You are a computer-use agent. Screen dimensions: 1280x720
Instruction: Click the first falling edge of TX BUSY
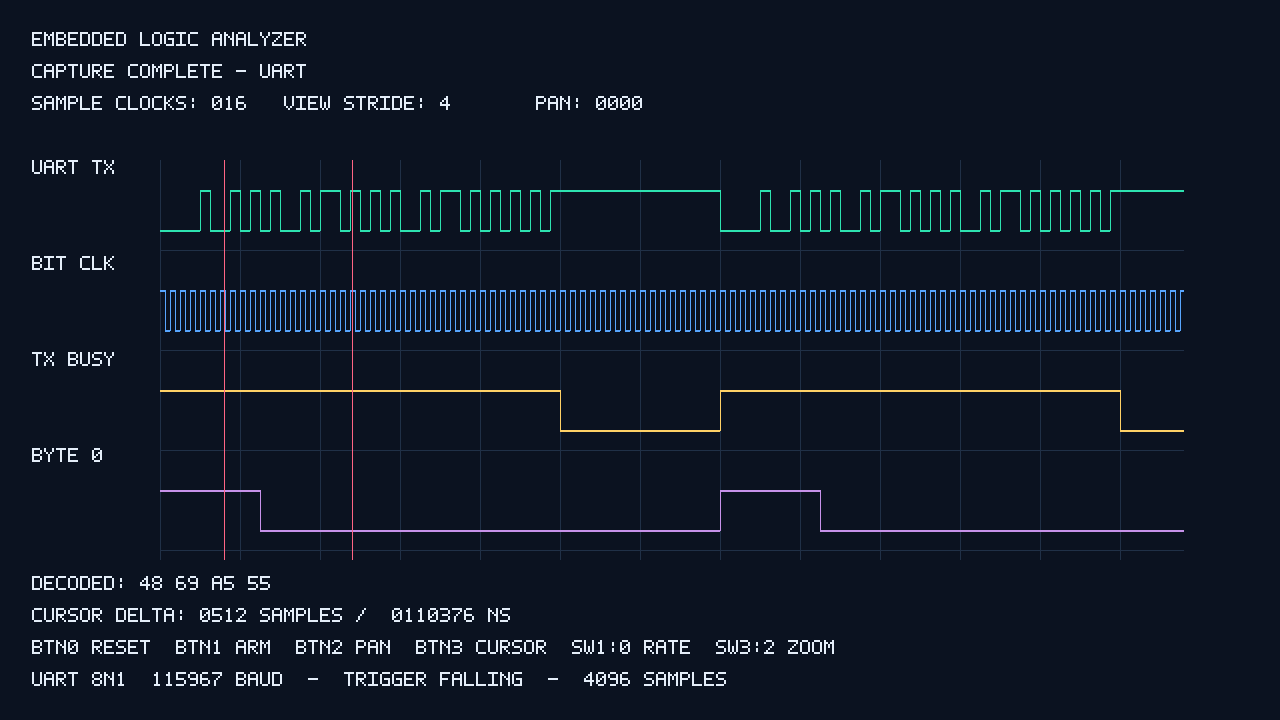(560, 411)
